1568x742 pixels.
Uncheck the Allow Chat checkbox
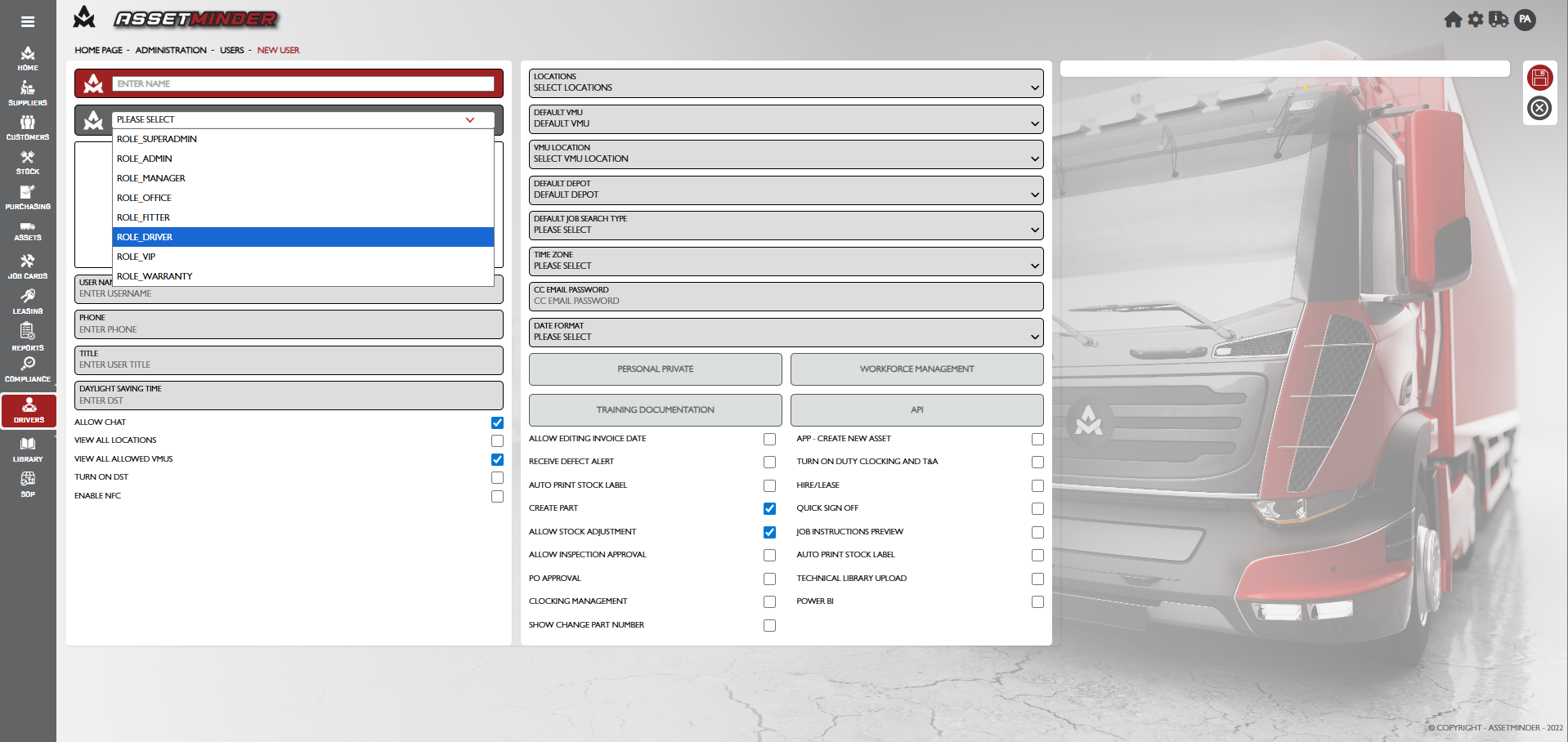pyautogui.click(x=497, y=422)
